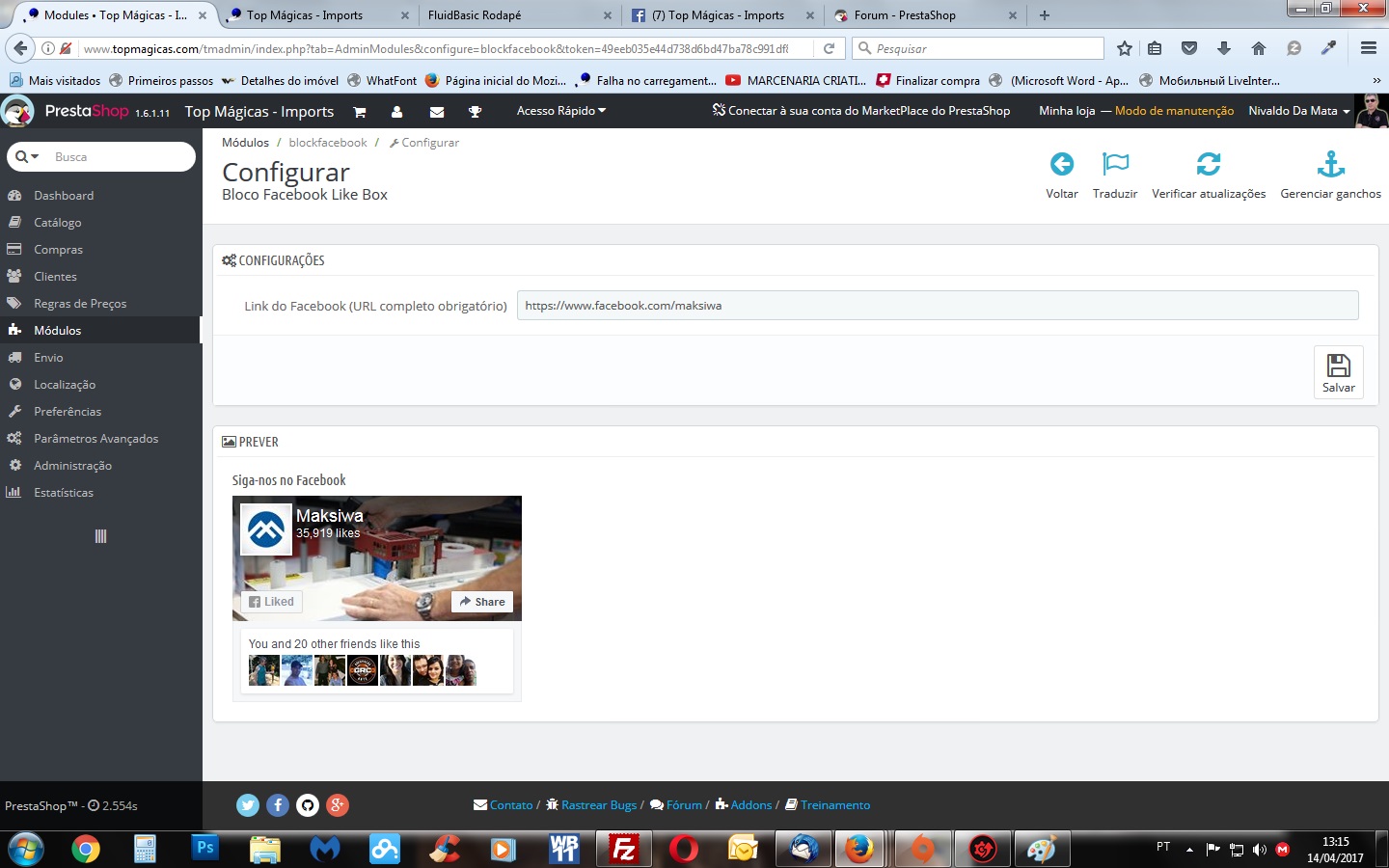Screen dimensions: 1389x868
Task: Open a new browser tab with plus
Action: [x=1045, y=14]
